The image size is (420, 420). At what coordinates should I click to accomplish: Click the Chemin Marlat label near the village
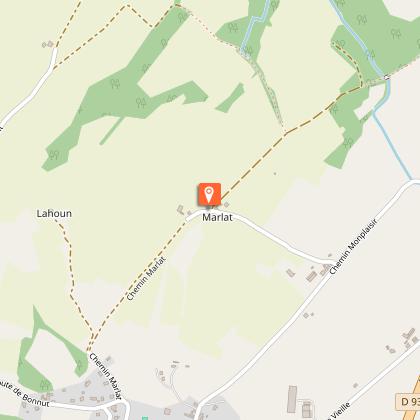(x=106, y=376)
